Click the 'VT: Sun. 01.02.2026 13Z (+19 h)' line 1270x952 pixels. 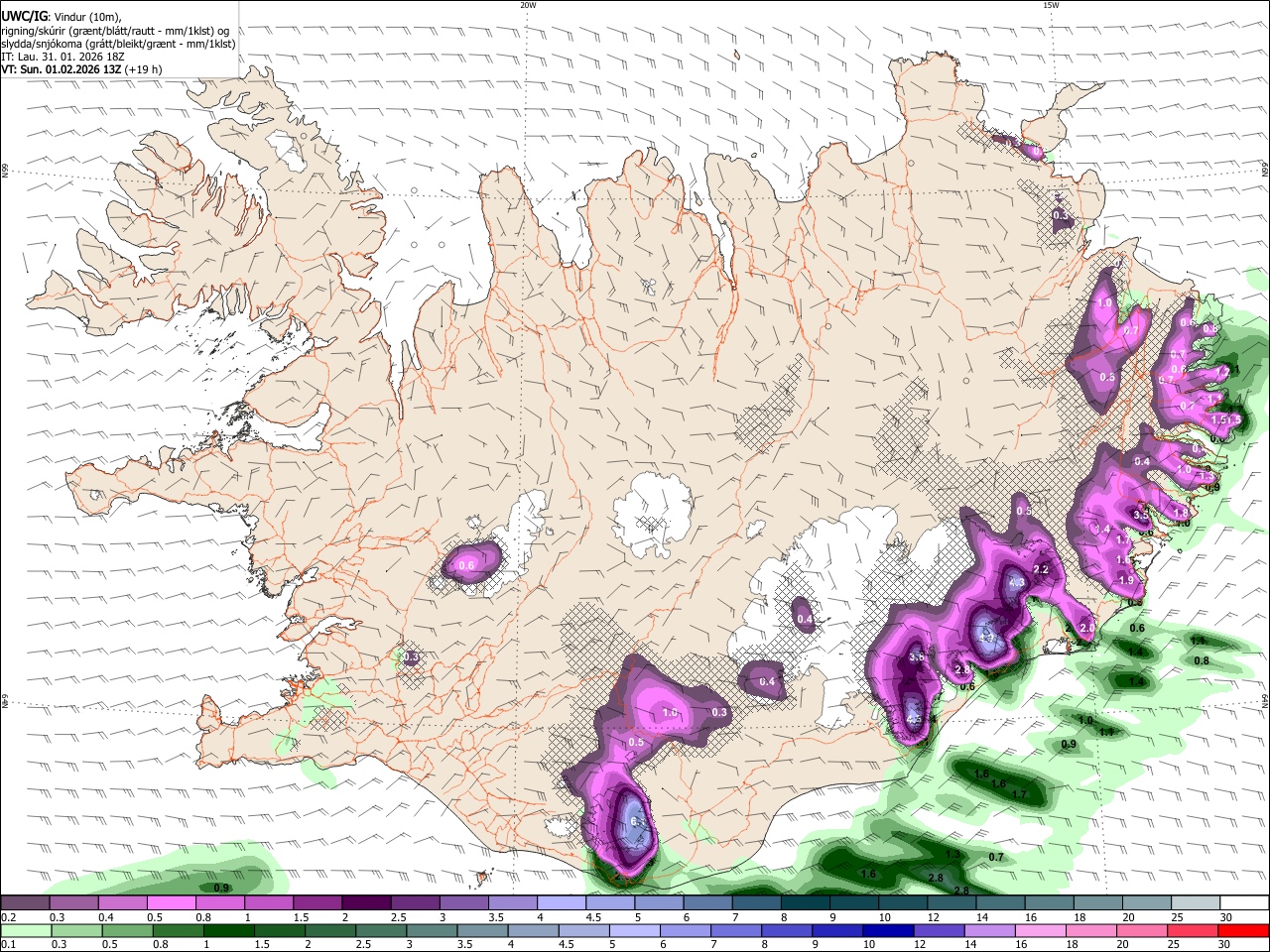coord(81,69)
